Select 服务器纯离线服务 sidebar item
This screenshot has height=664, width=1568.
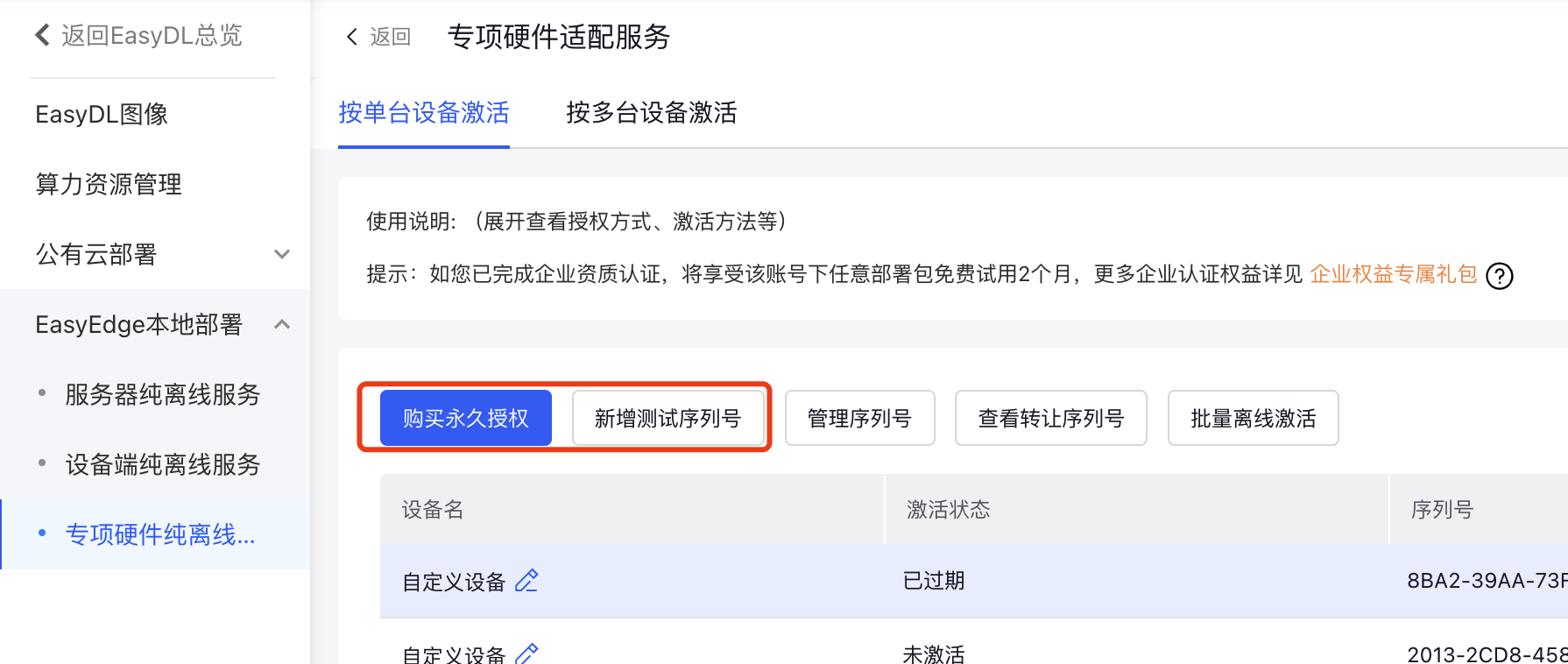163,394
